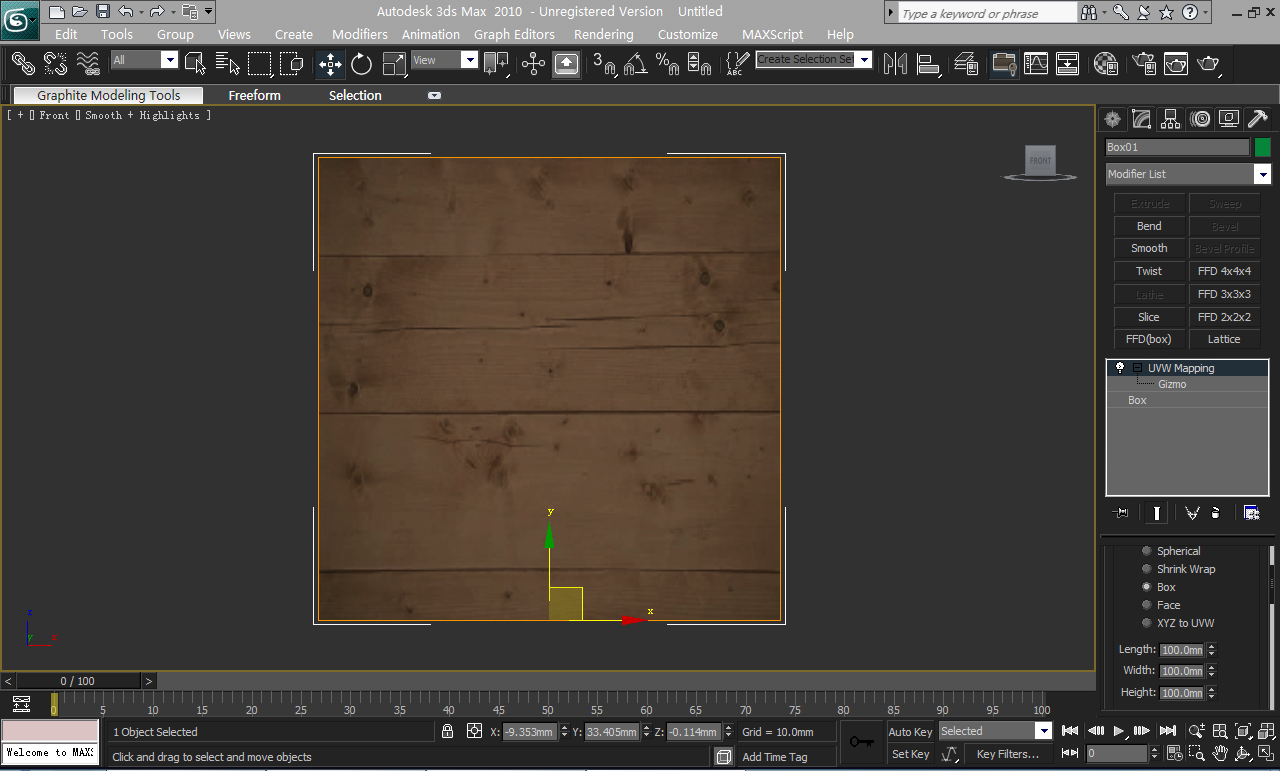Open the Modifiers menu
The height and width of the screenshot is (771, 1280).
[360, 34]
